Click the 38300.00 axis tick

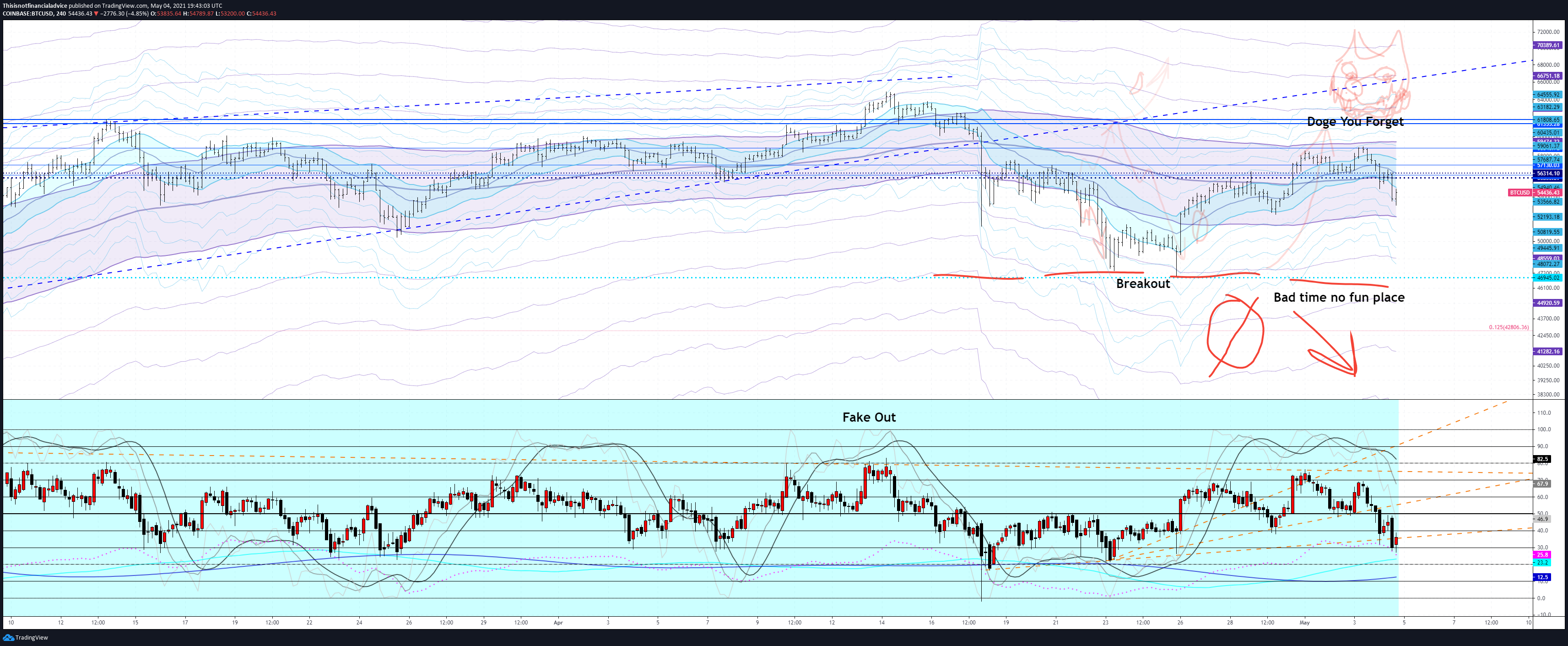pyautogui.click(x=1548, y=395)
